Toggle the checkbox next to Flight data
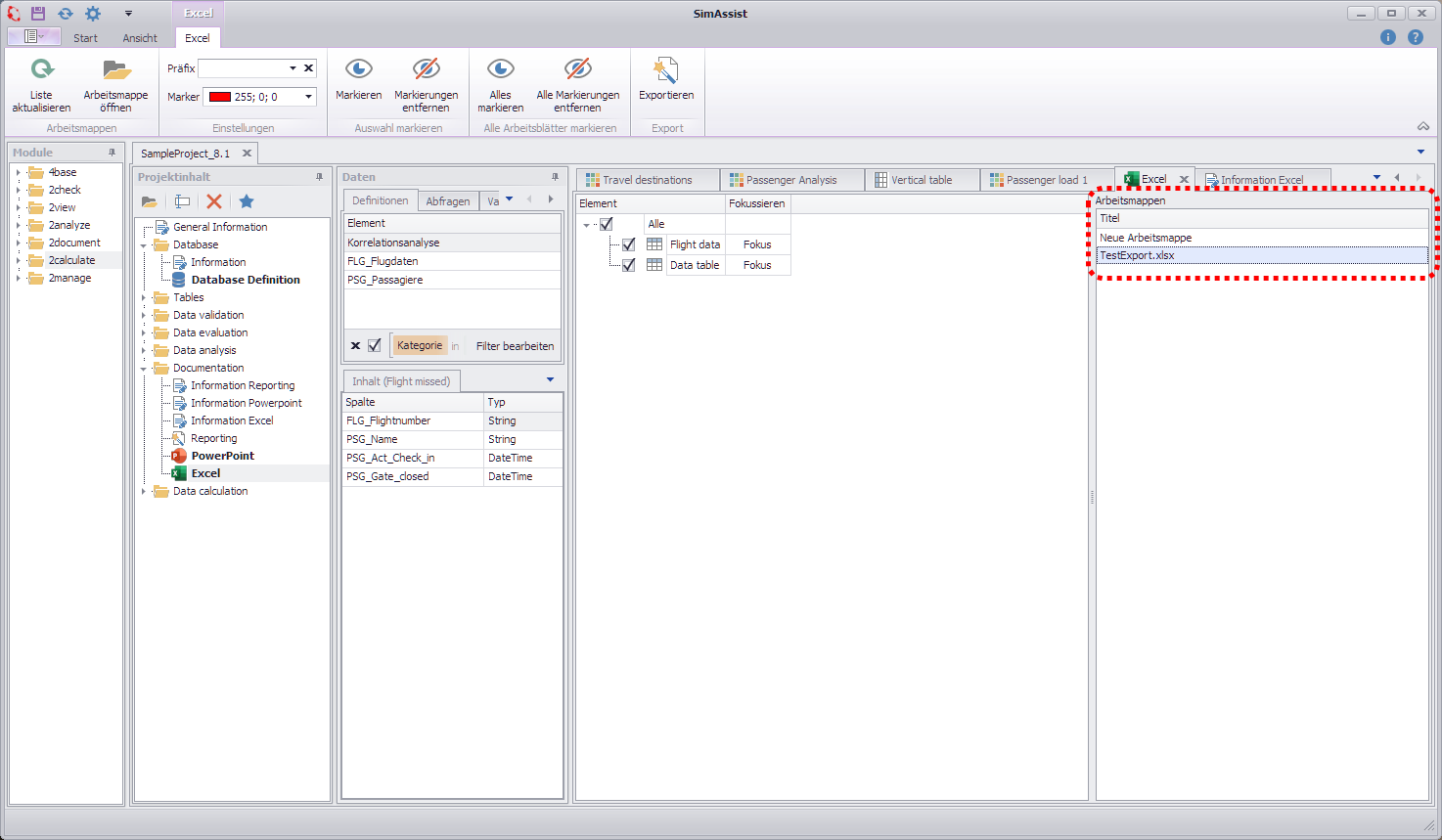This screenshot has width=1442, height=840. (628, 244)
